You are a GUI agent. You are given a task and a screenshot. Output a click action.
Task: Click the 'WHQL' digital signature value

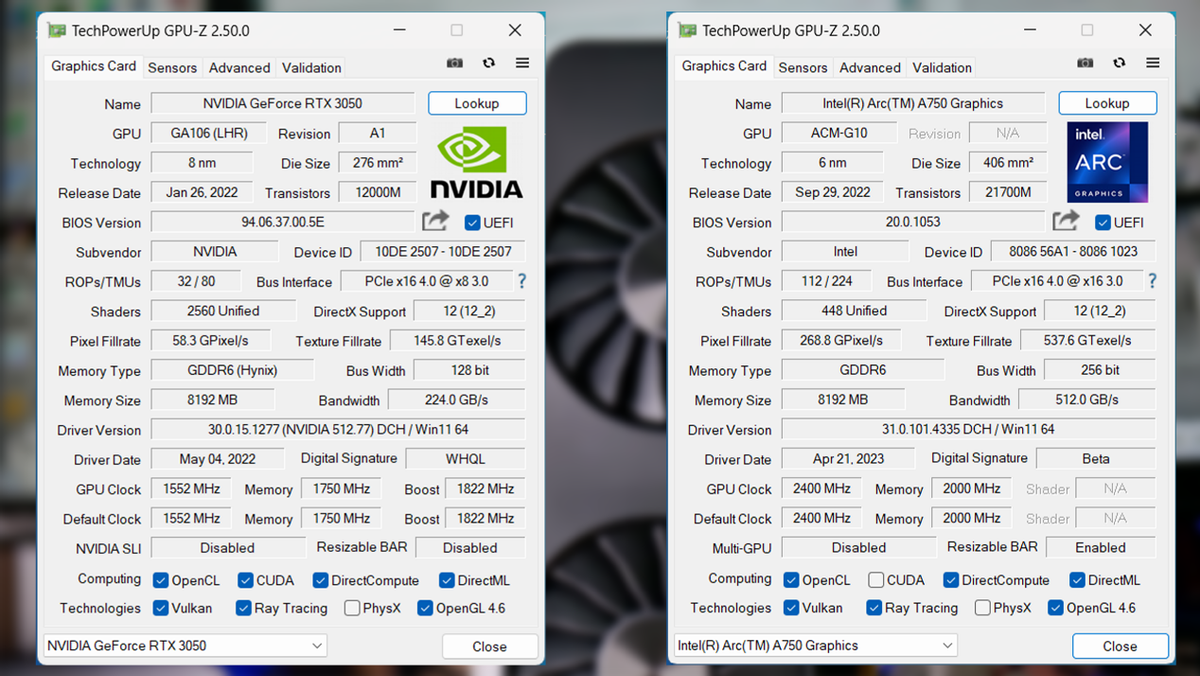(466, 459)
